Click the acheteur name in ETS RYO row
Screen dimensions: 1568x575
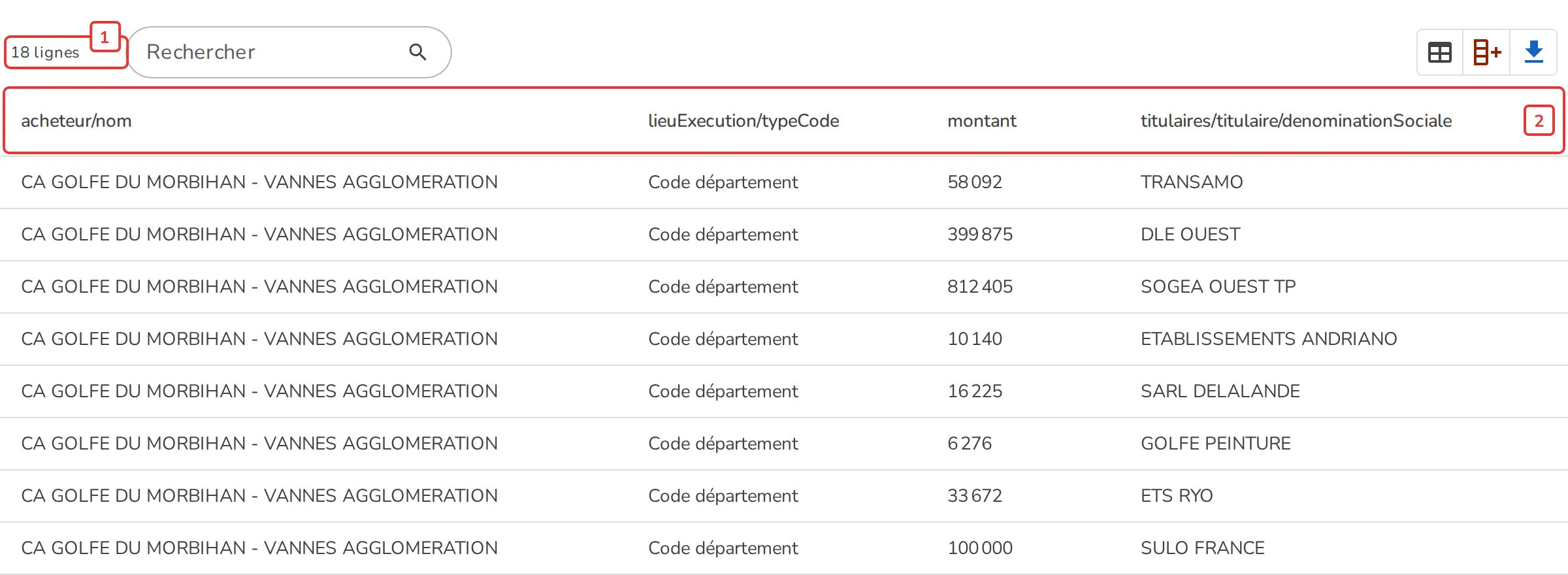(259, 496)
